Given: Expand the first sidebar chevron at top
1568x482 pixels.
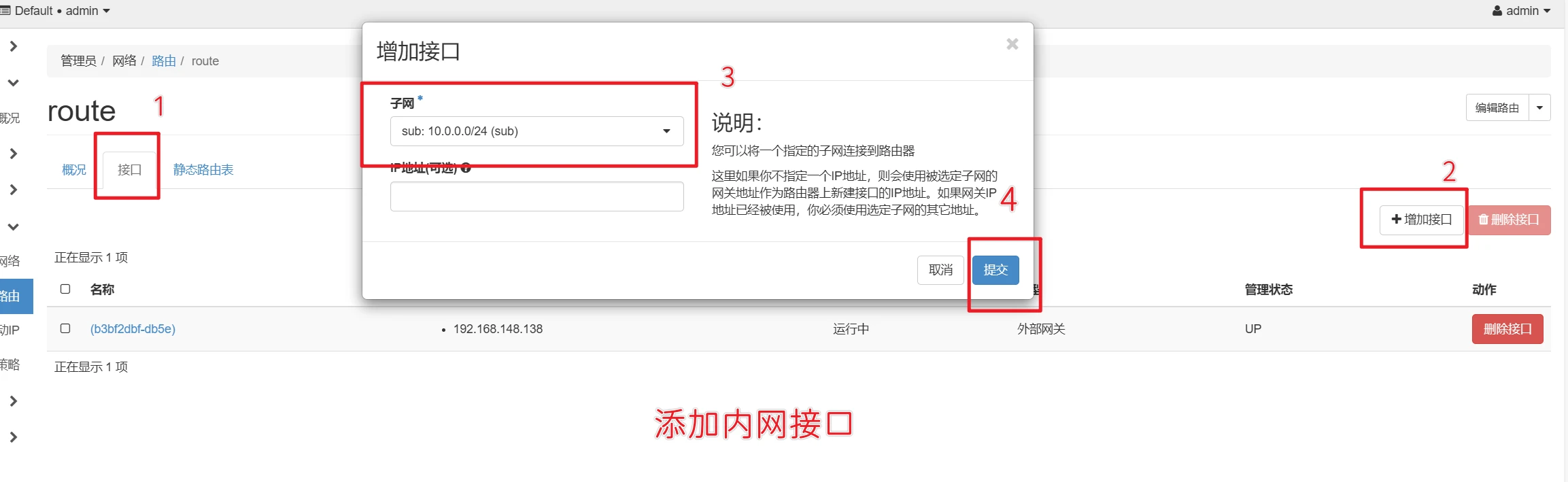Looking at the screenshot, I should click(13, 46).
